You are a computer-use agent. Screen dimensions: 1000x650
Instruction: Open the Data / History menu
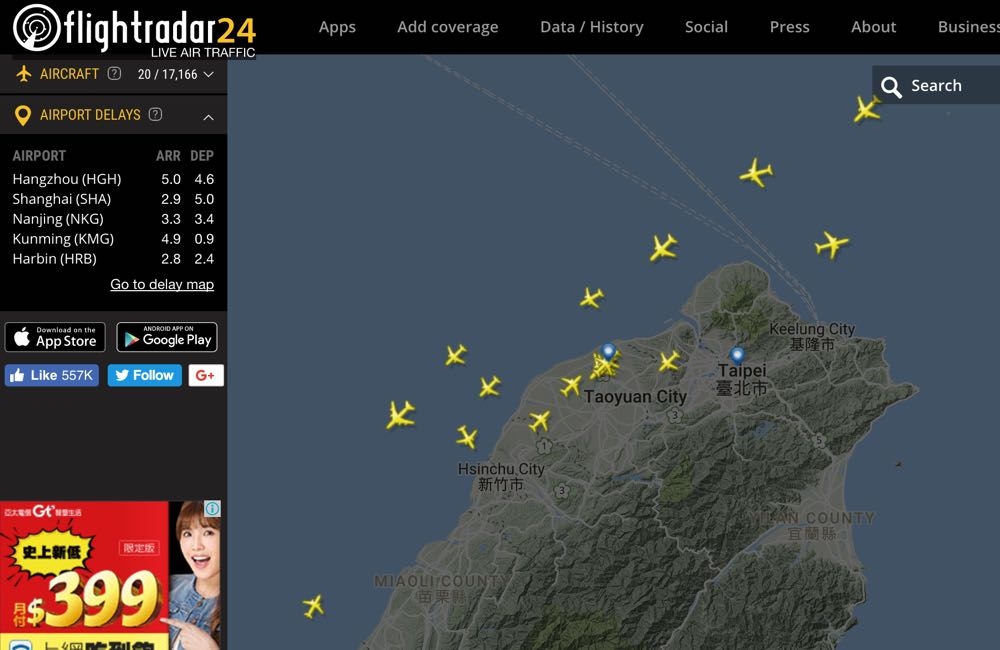[x=591, y=27]
